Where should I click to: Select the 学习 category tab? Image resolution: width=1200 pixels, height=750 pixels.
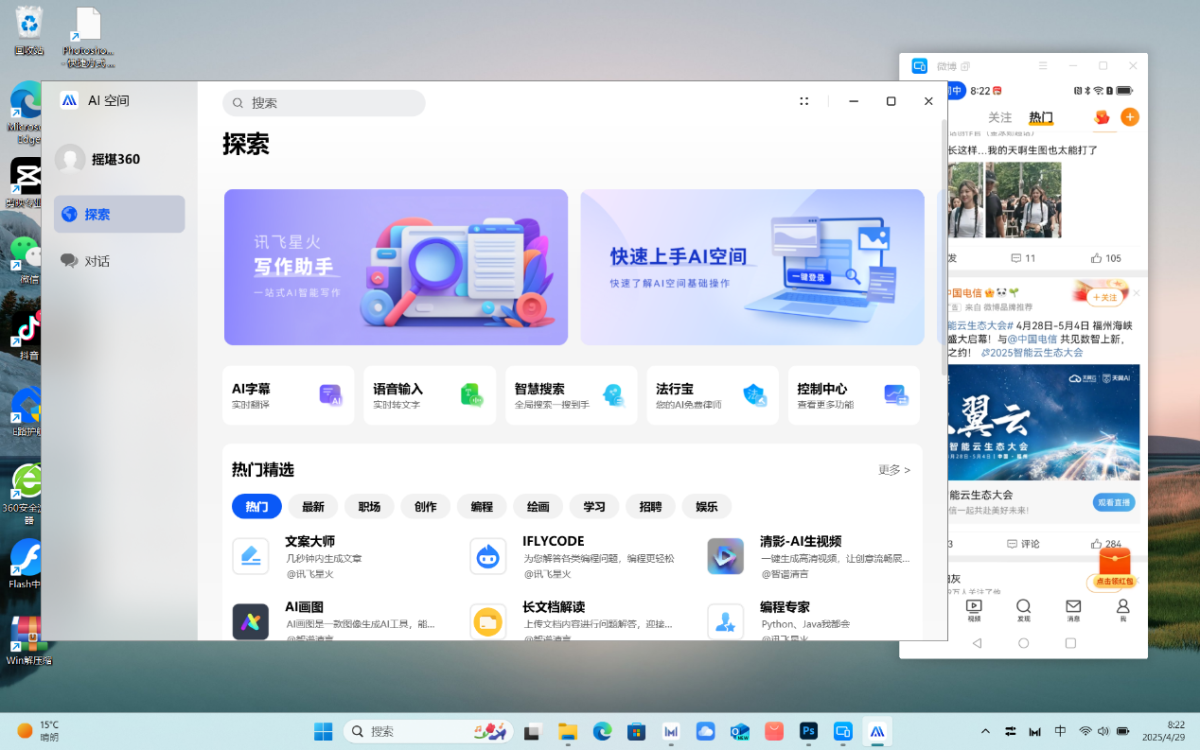[595, 507]
